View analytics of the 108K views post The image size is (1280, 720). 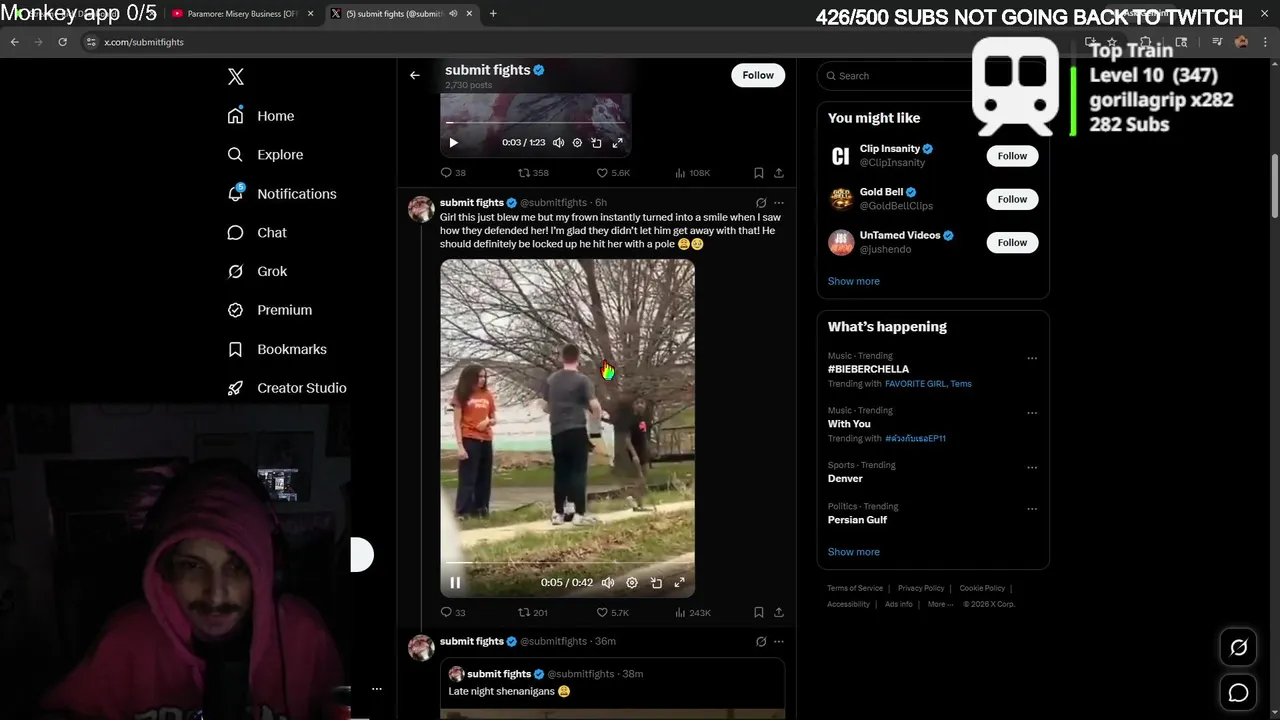tap(693, 172)
